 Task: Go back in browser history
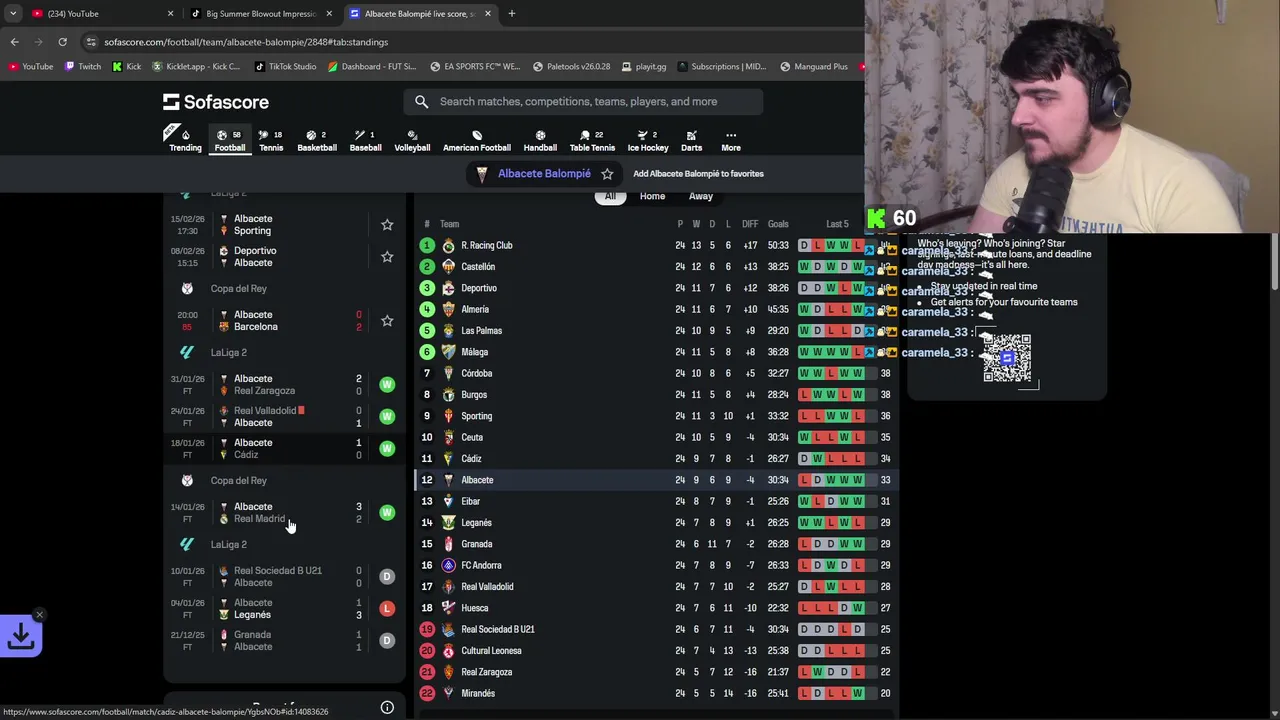[14, 42]
